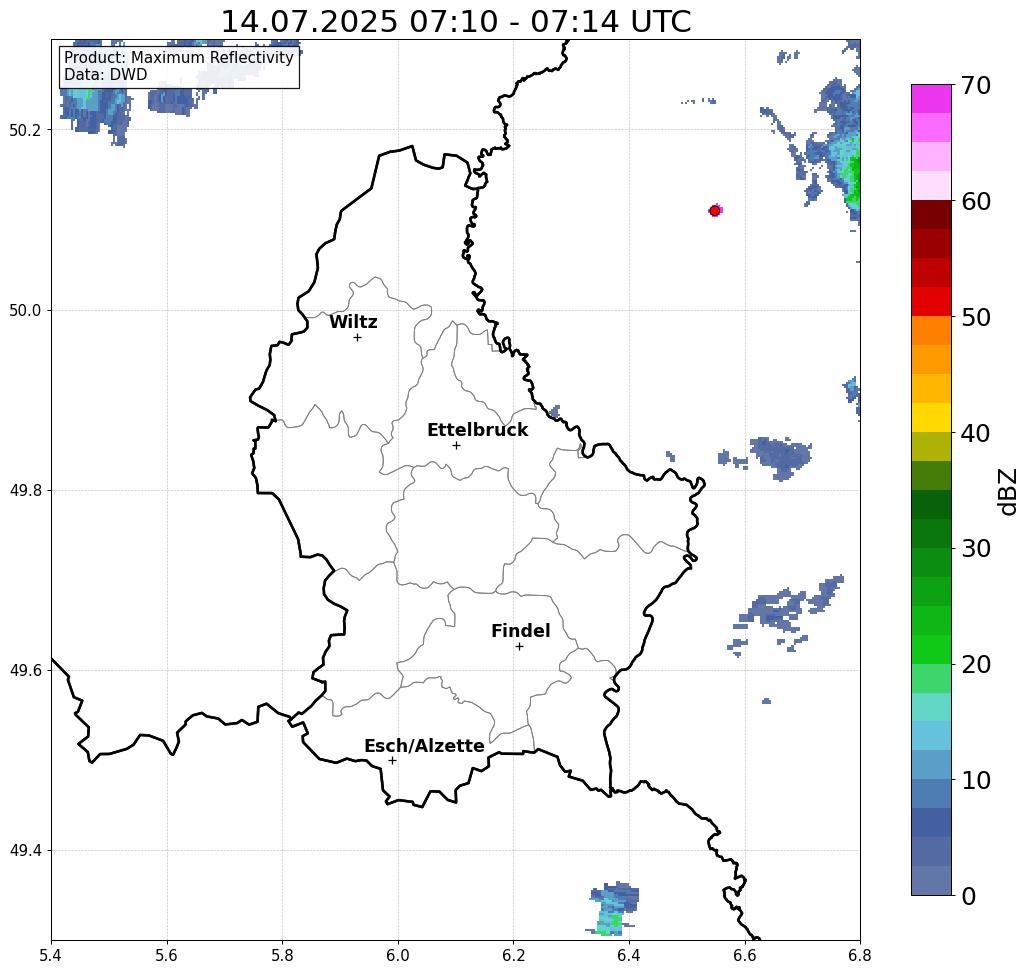This screenshot has width=1029, height=973.
Task: Click the 5.8 longitude axis label
Action: pos(282,955)
